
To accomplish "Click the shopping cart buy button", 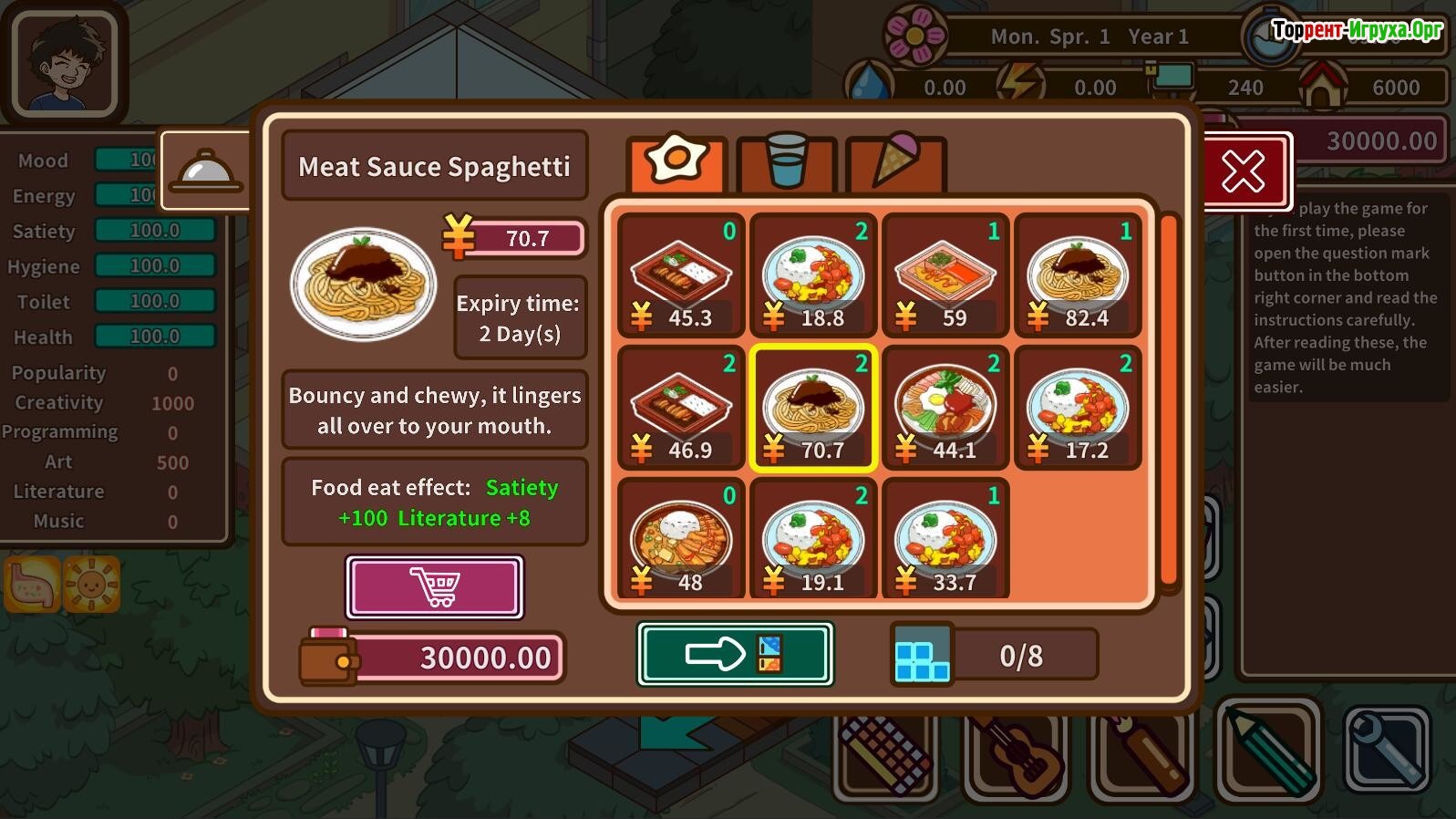I will click(x=434, y=586).
